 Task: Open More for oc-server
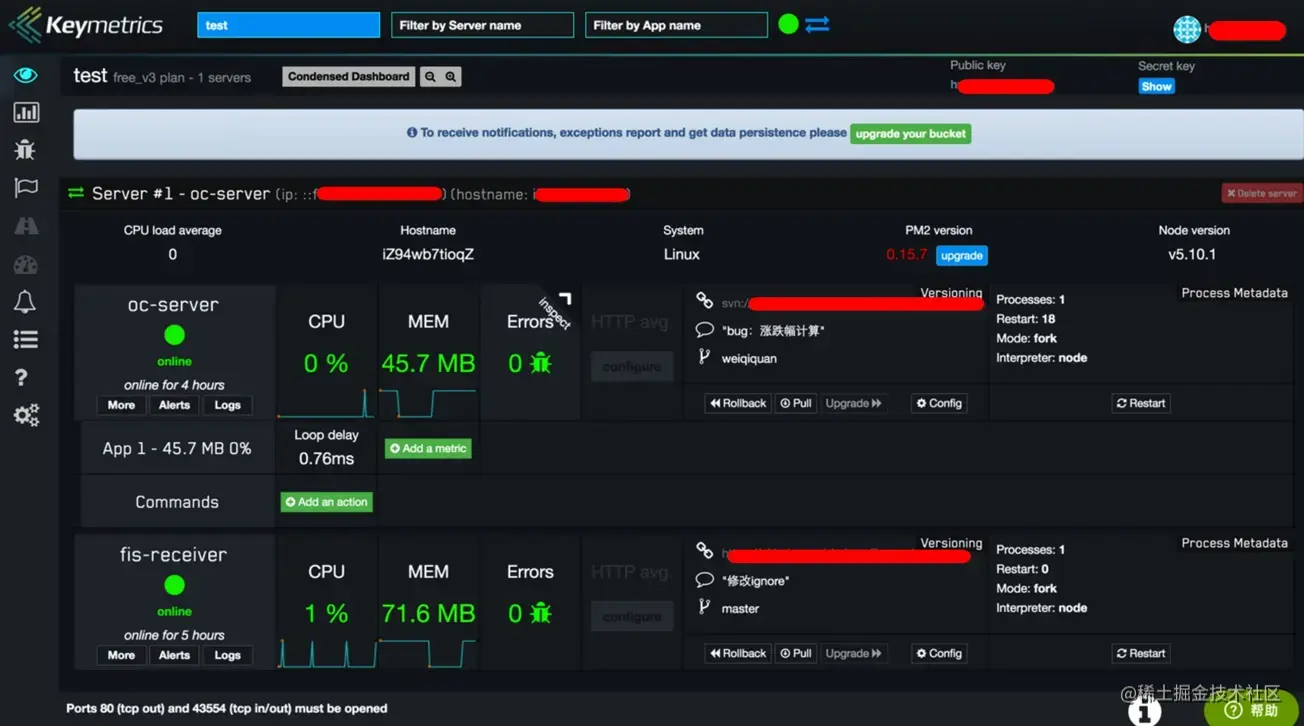coord(121,405)
